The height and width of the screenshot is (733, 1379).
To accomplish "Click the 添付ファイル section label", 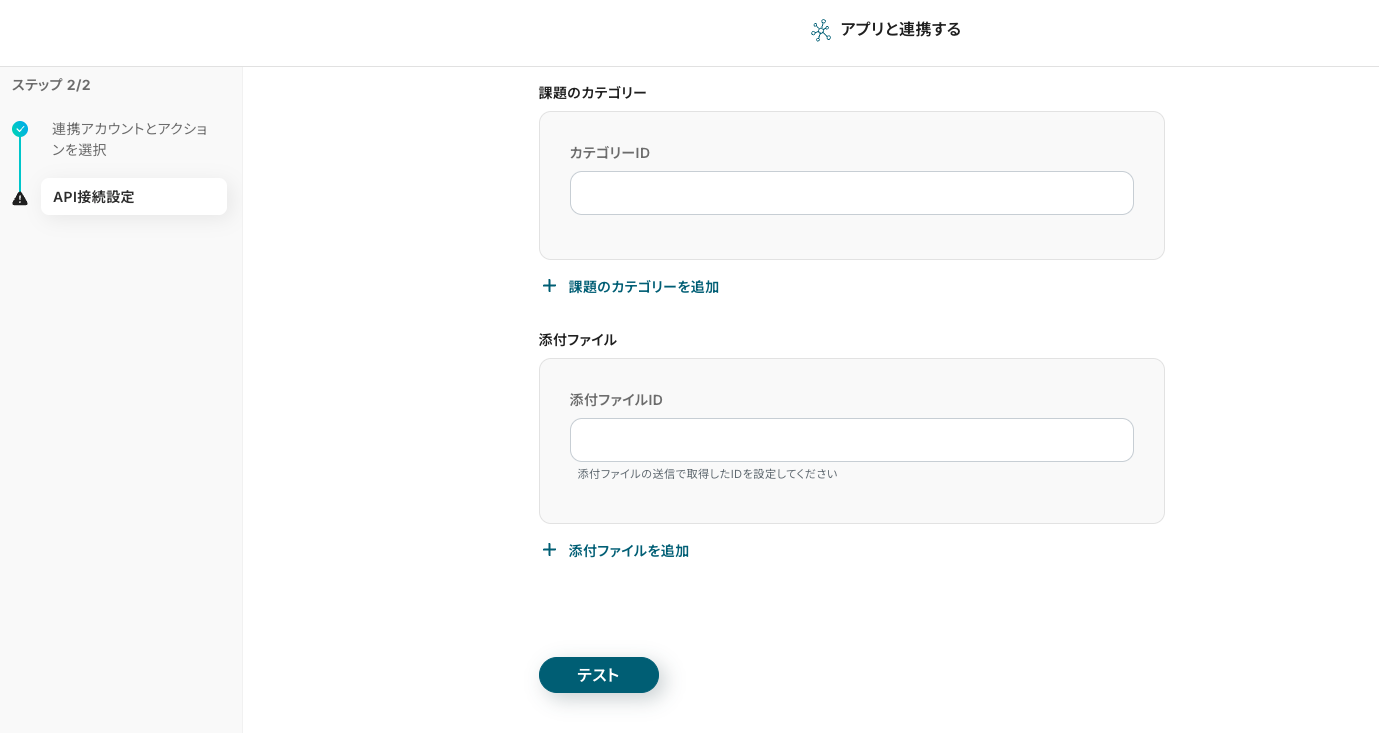I will (577, 340).
